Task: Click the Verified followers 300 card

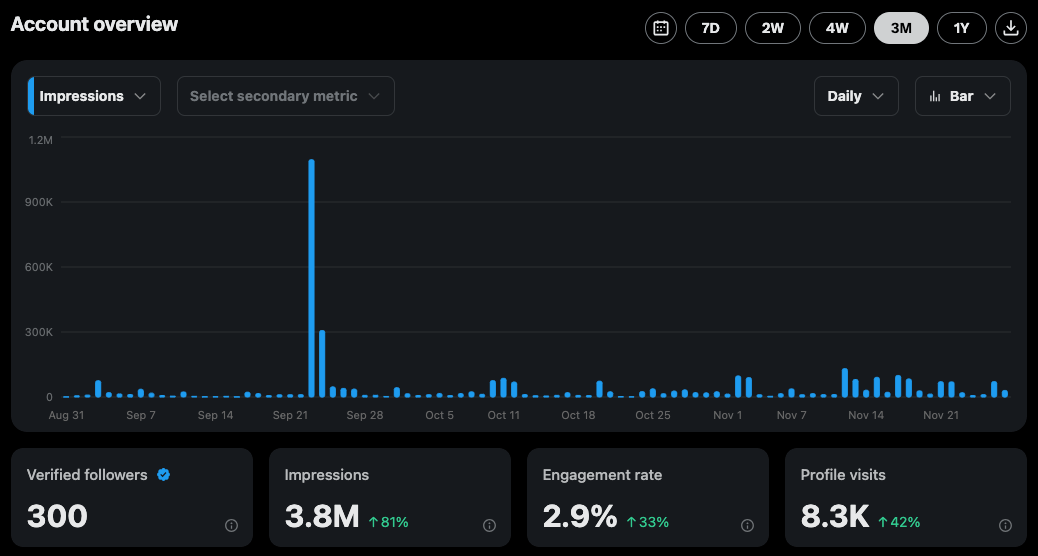Action: pyautogui.click(x=132, y=498)
